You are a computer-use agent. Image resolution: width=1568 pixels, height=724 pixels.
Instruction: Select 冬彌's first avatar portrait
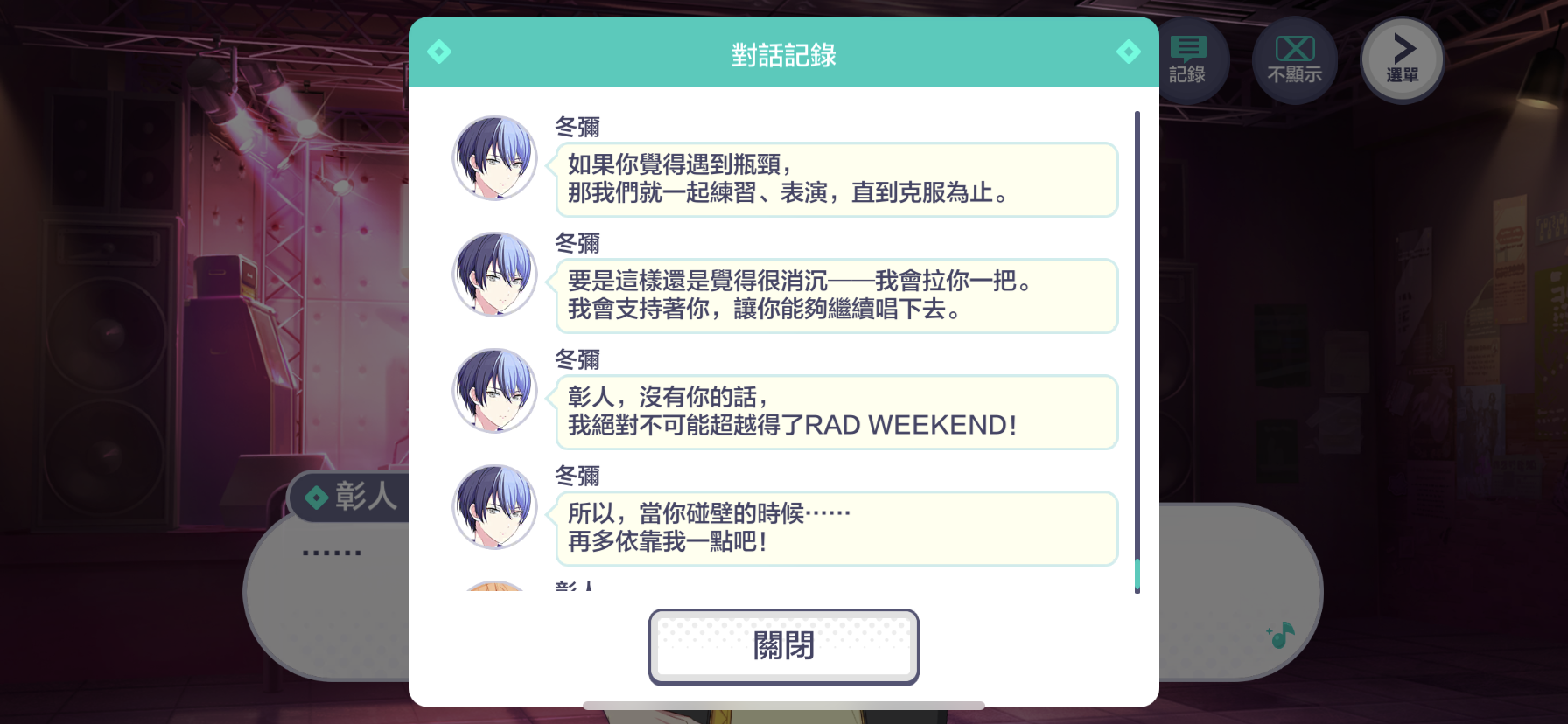click(494, 158)
